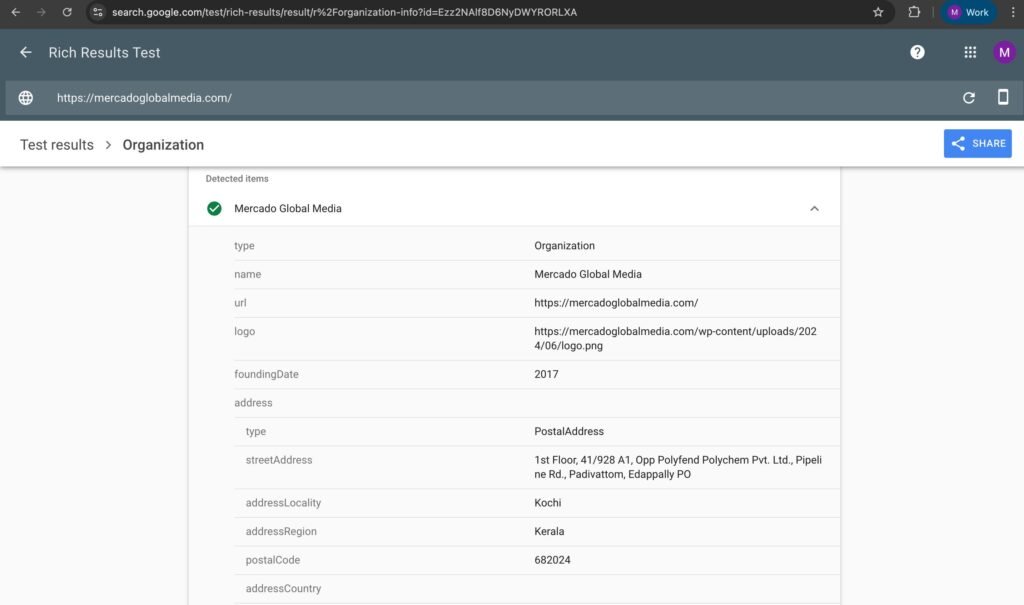Click the Rich Results Test title
Image resolution: width=1024 pixels, height=605 pixels.
(104, 52)
